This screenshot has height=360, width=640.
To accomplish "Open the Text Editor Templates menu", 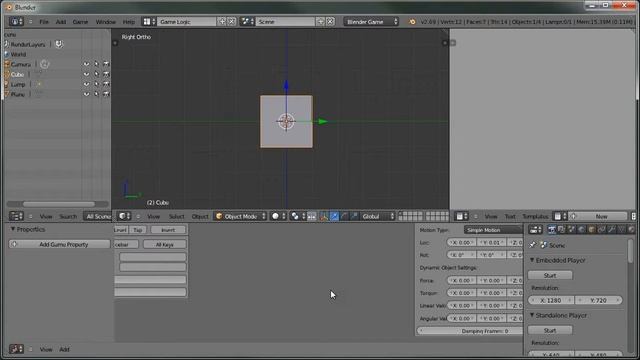I will 535,216.
